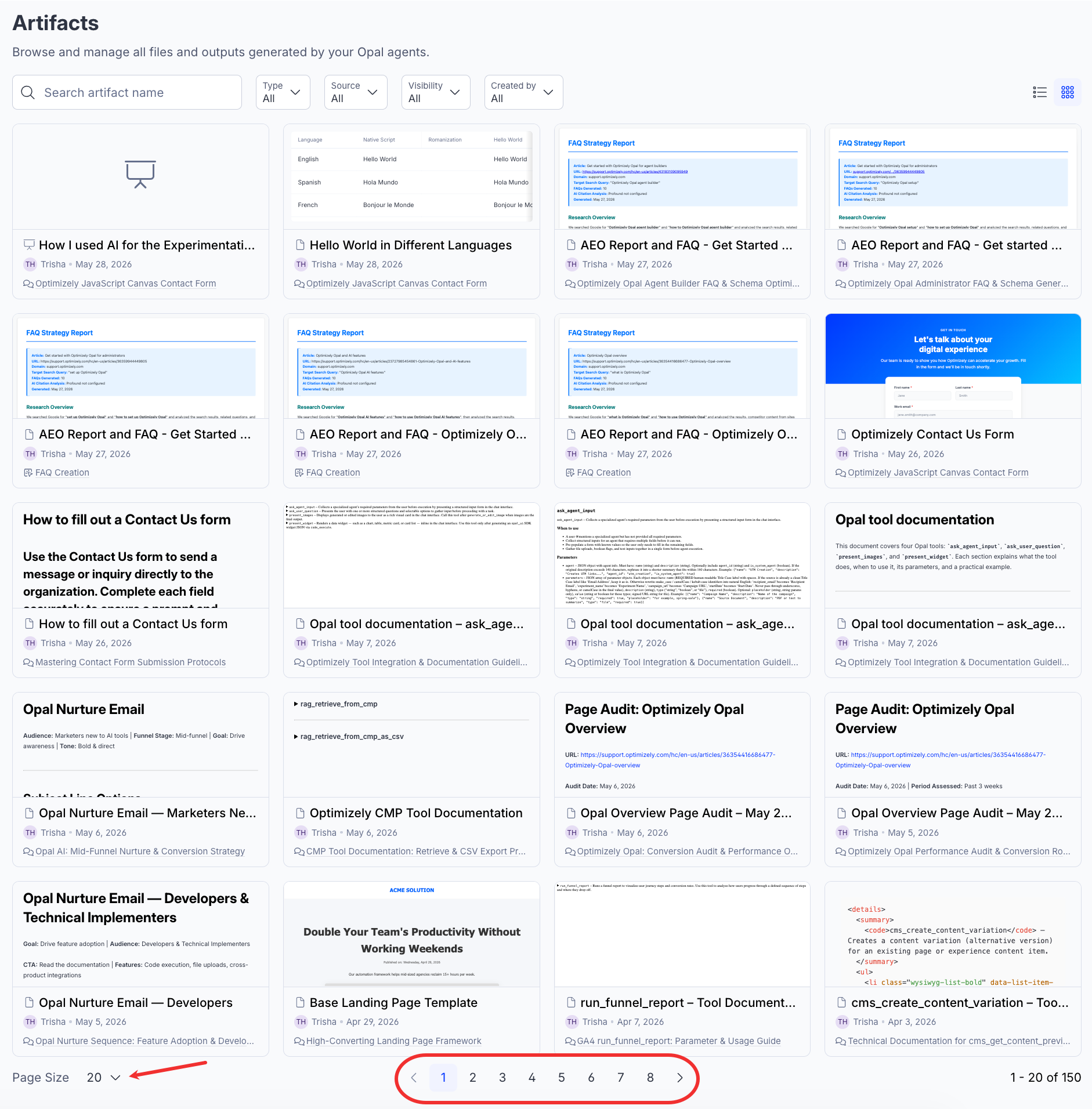
Task: Switch to list view layout
Action: pyautogui.click(x=1040, y=92)
